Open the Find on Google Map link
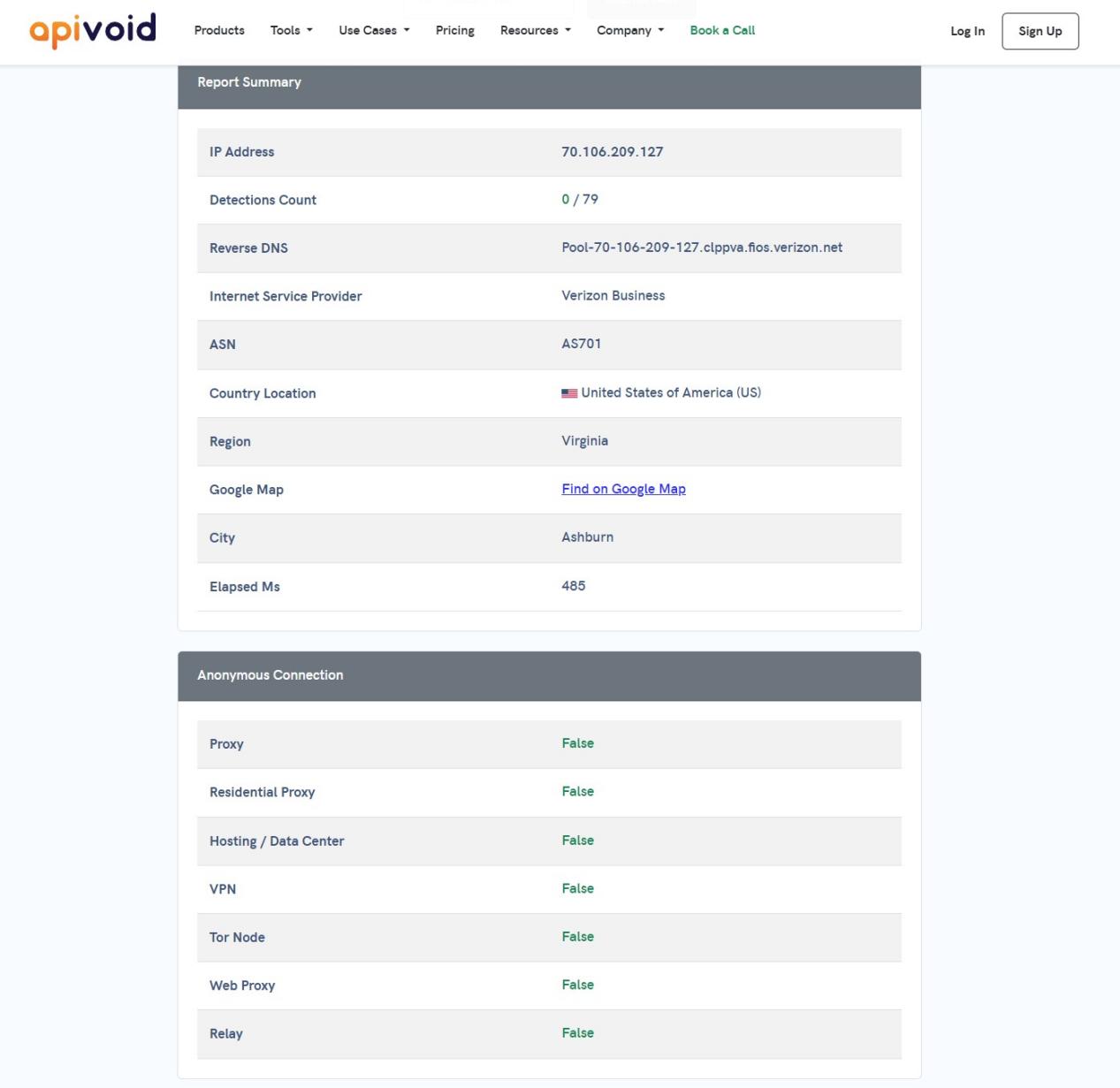Screen dimensions: 1120x1088 click(623, 489)
